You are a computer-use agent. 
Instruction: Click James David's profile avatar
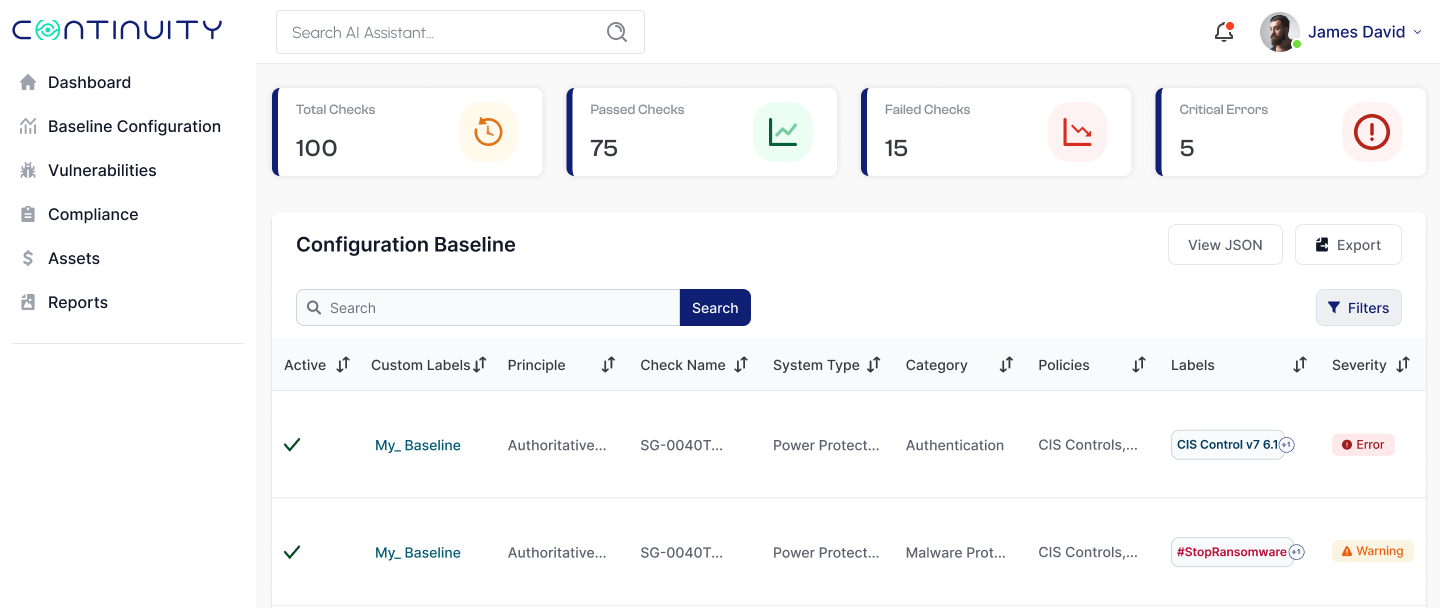1279,32
